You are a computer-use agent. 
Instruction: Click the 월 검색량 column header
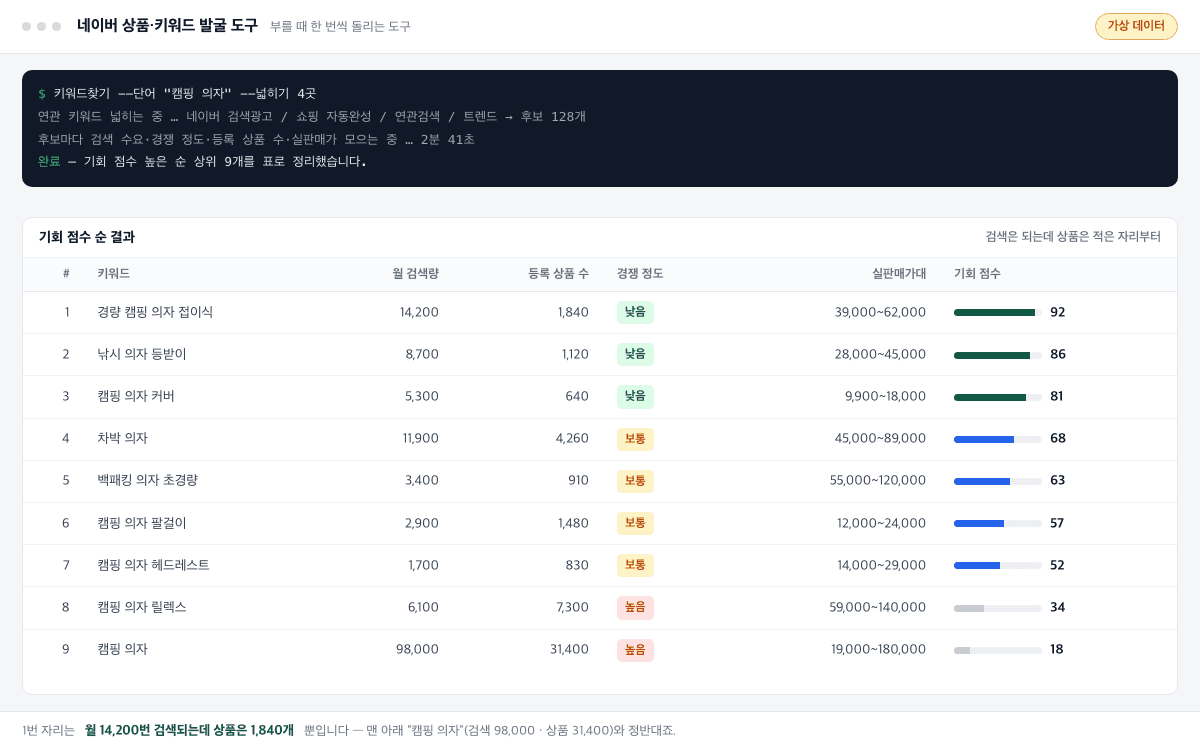click(415, 274)
